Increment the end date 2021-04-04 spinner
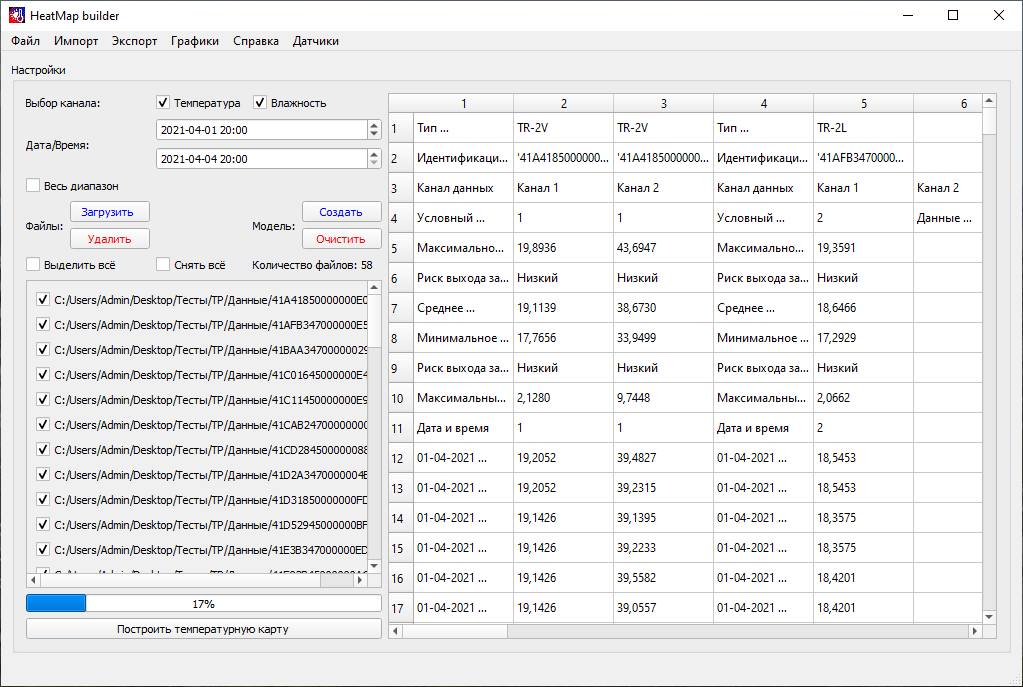 [x=374, y=154]
